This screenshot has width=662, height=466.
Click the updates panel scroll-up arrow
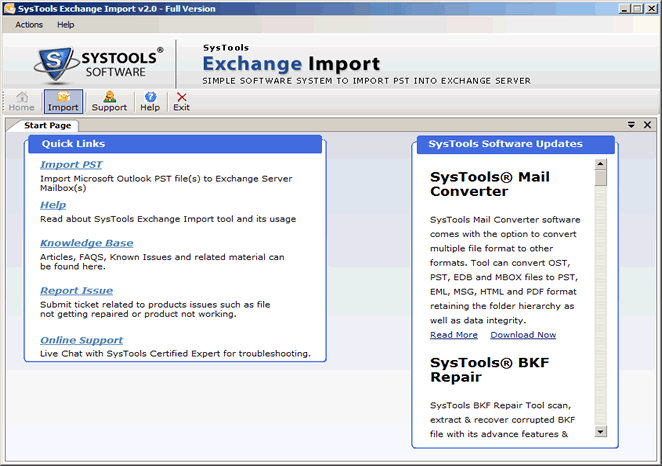pyautogui.click(x=600, y=164)
